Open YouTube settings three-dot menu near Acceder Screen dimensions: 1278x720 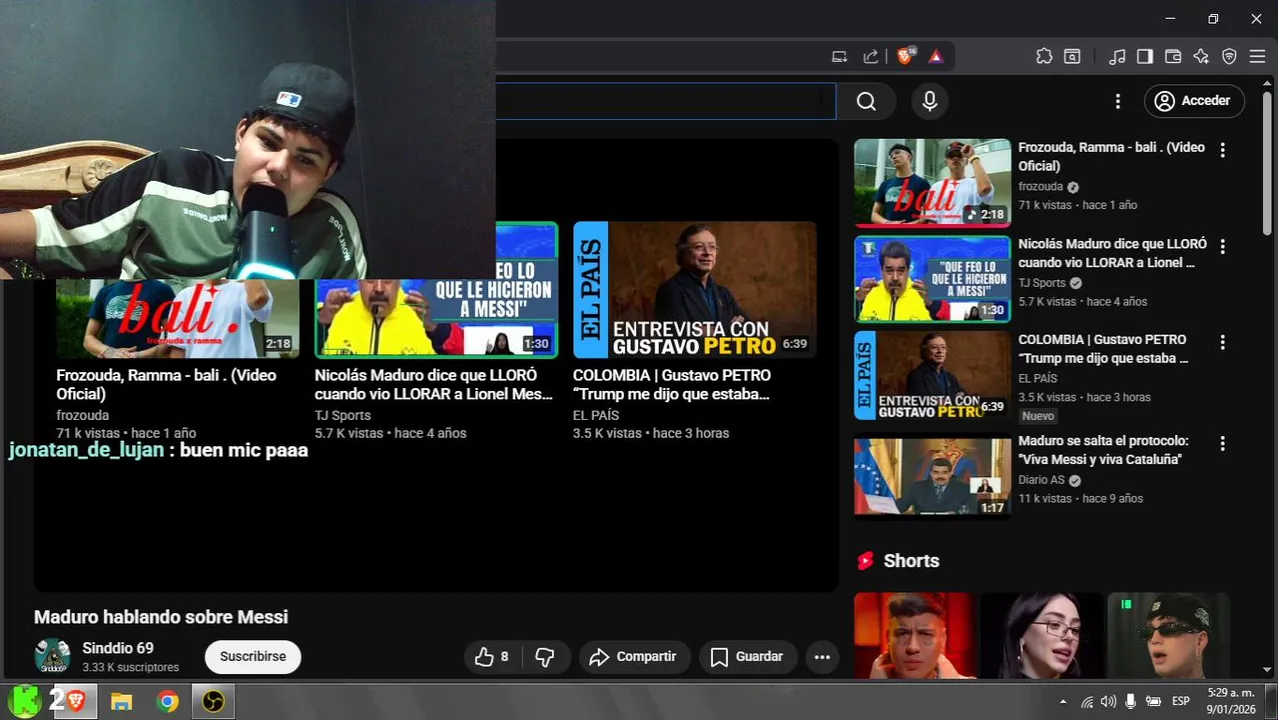[x=1118, y=101]
